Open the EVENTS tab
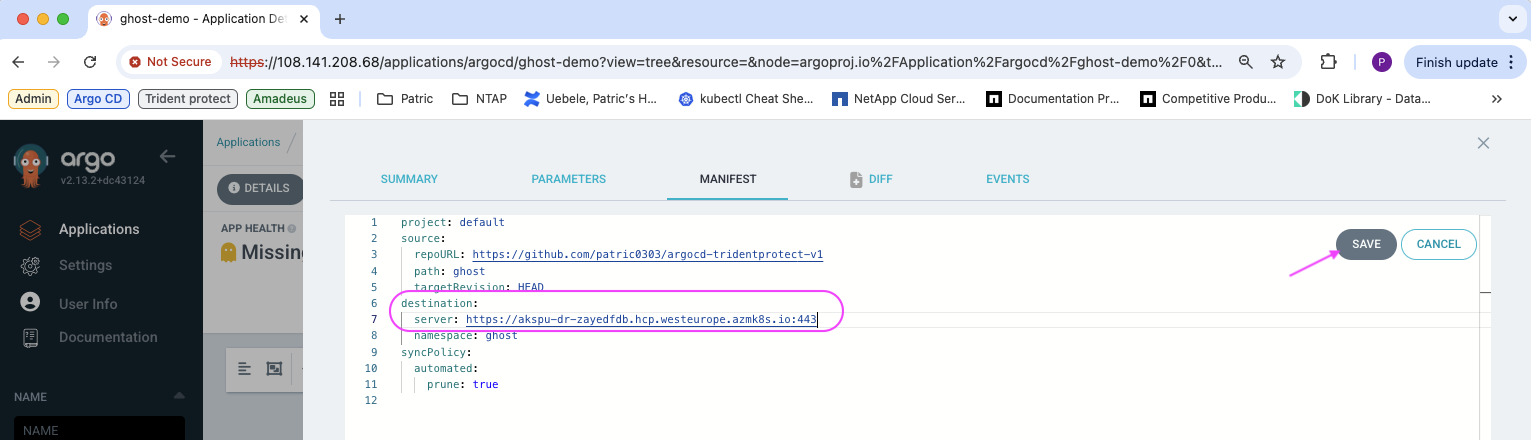 (1008, 179)
